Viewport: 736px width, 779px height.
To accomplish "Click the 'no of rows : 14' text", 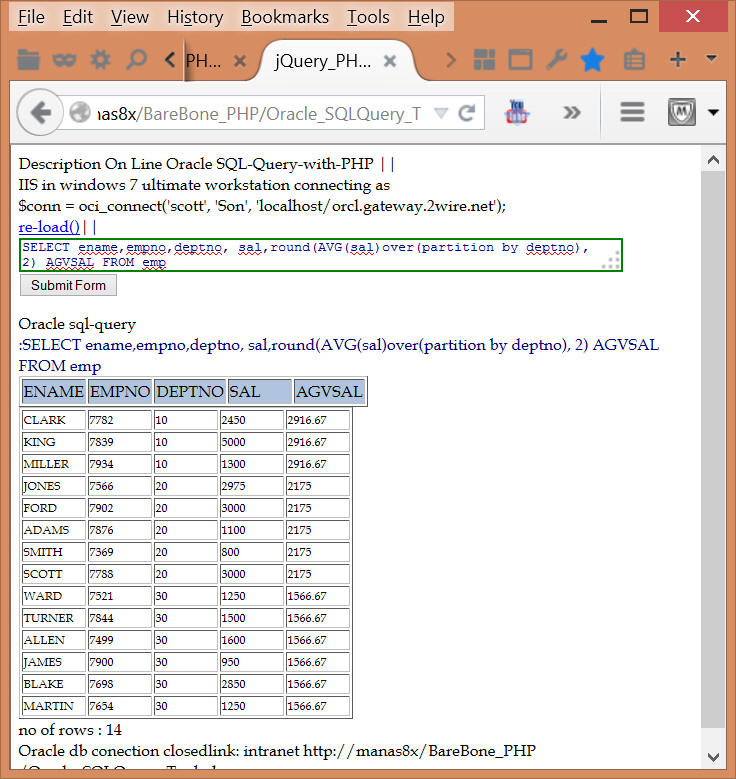I will tap(70, 730).
